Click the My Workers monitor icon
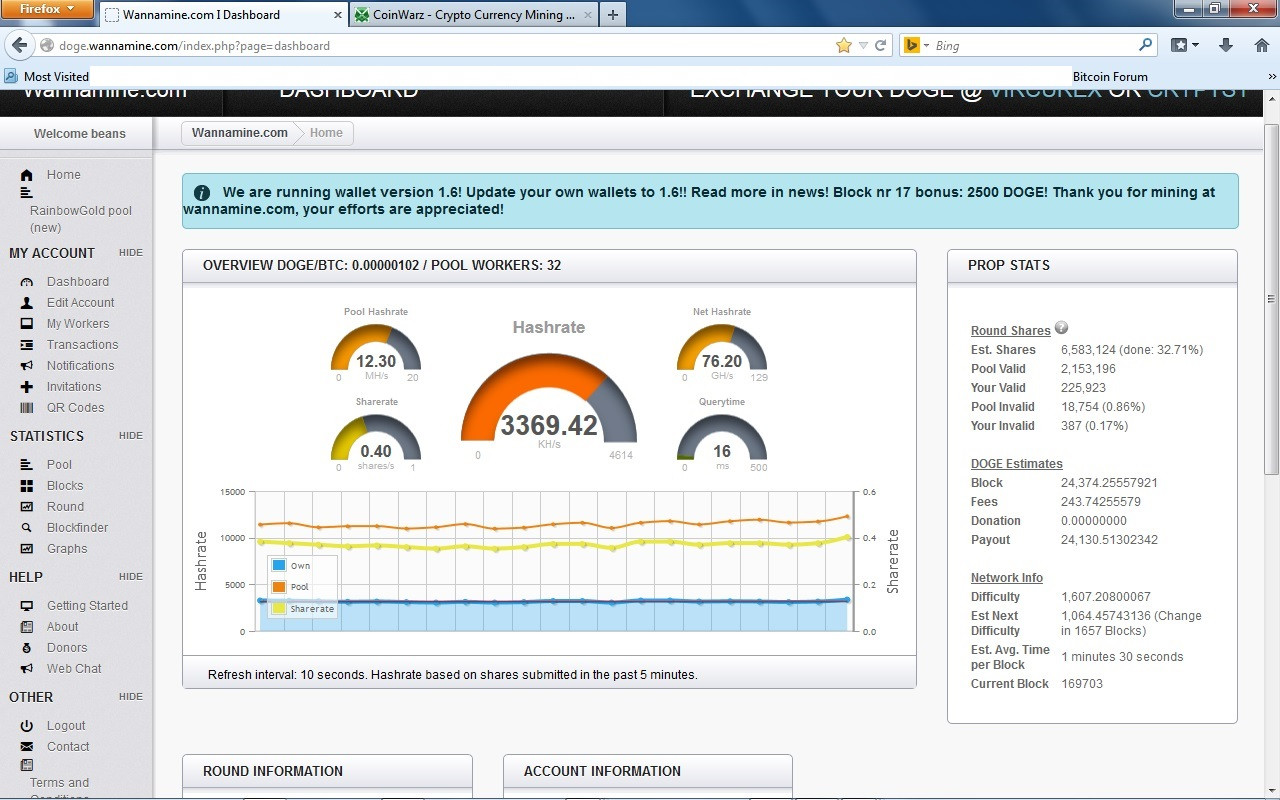The height and width of the screenshot is (800, 1280). pyautogui.click(x=26, y=324)
